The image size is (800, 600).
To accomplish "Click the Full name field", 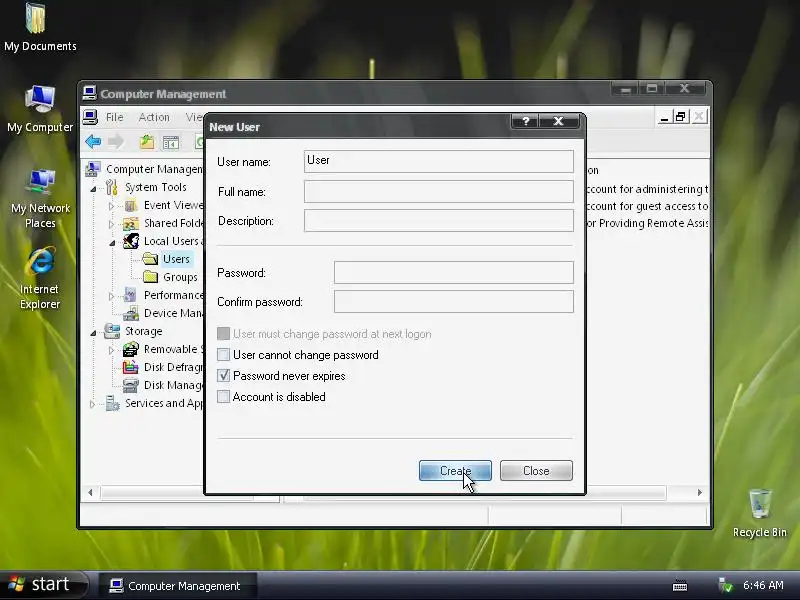I will (439, 191).
